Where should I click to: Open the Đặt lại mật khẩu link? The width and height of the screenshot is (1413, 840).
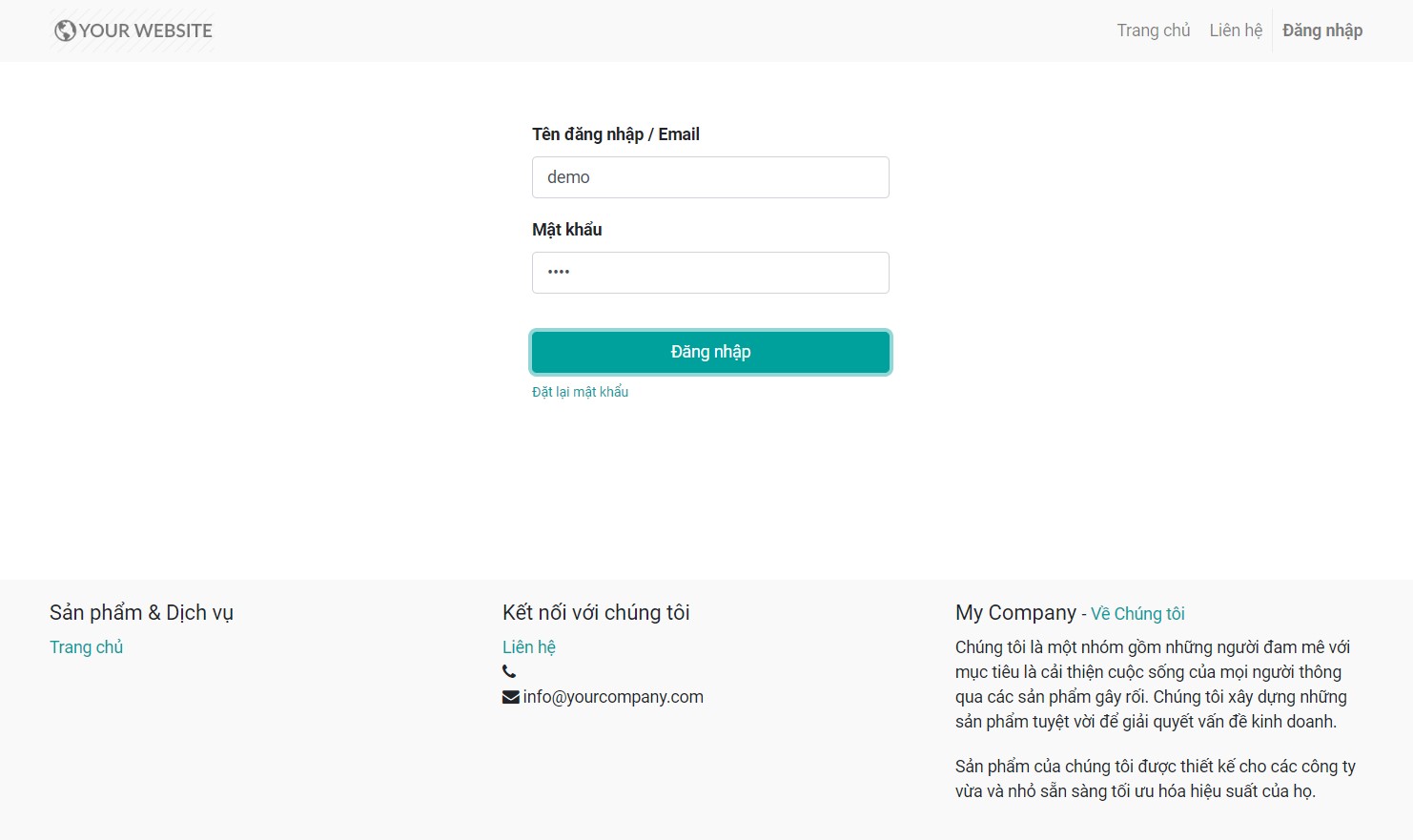tap(580, 392)
